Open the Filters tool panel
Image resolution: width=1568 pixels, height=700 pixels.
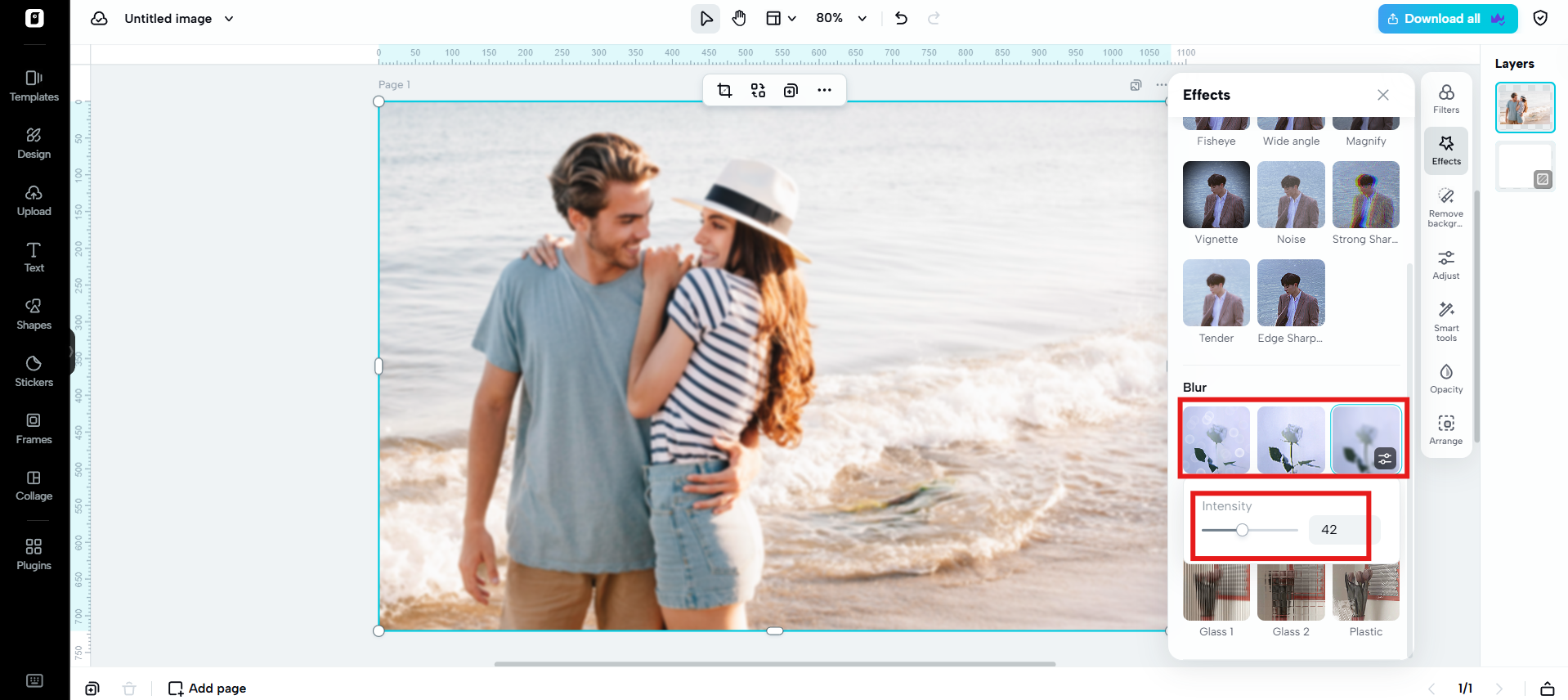click(1446, 99)
